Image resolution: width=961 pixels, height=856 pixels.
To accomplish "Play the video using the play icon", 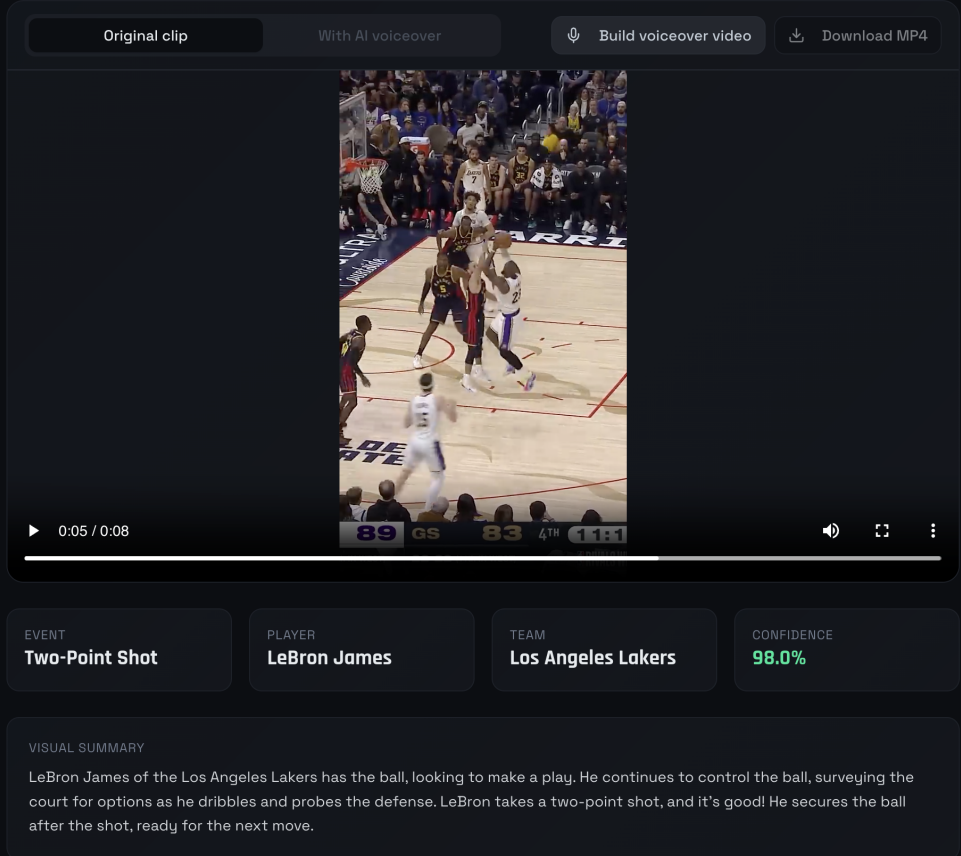I will [33, 530].
